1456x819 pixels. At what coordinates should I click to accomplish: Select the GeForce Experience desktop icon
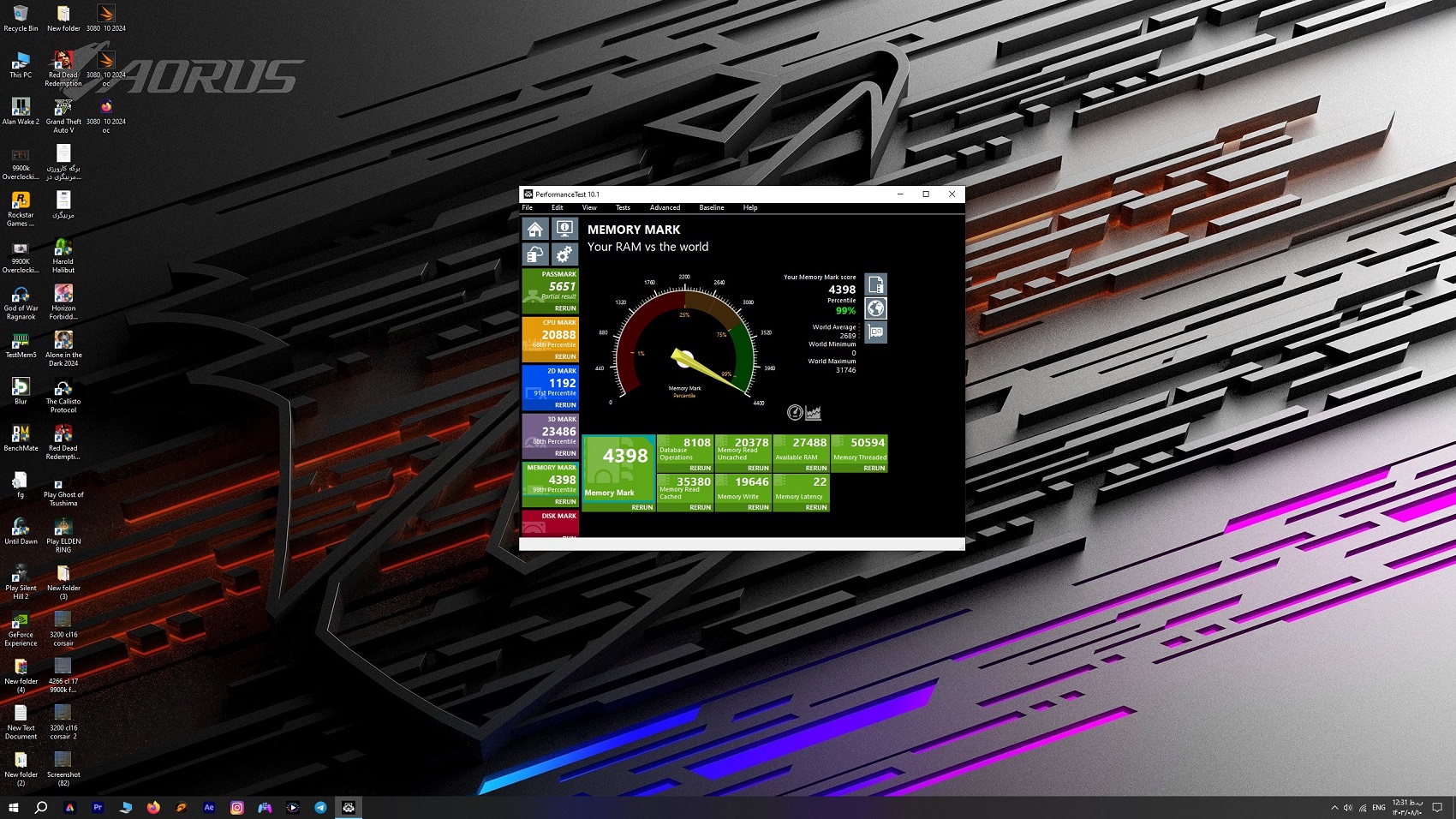pyautogui.click(x=21, y=629)
